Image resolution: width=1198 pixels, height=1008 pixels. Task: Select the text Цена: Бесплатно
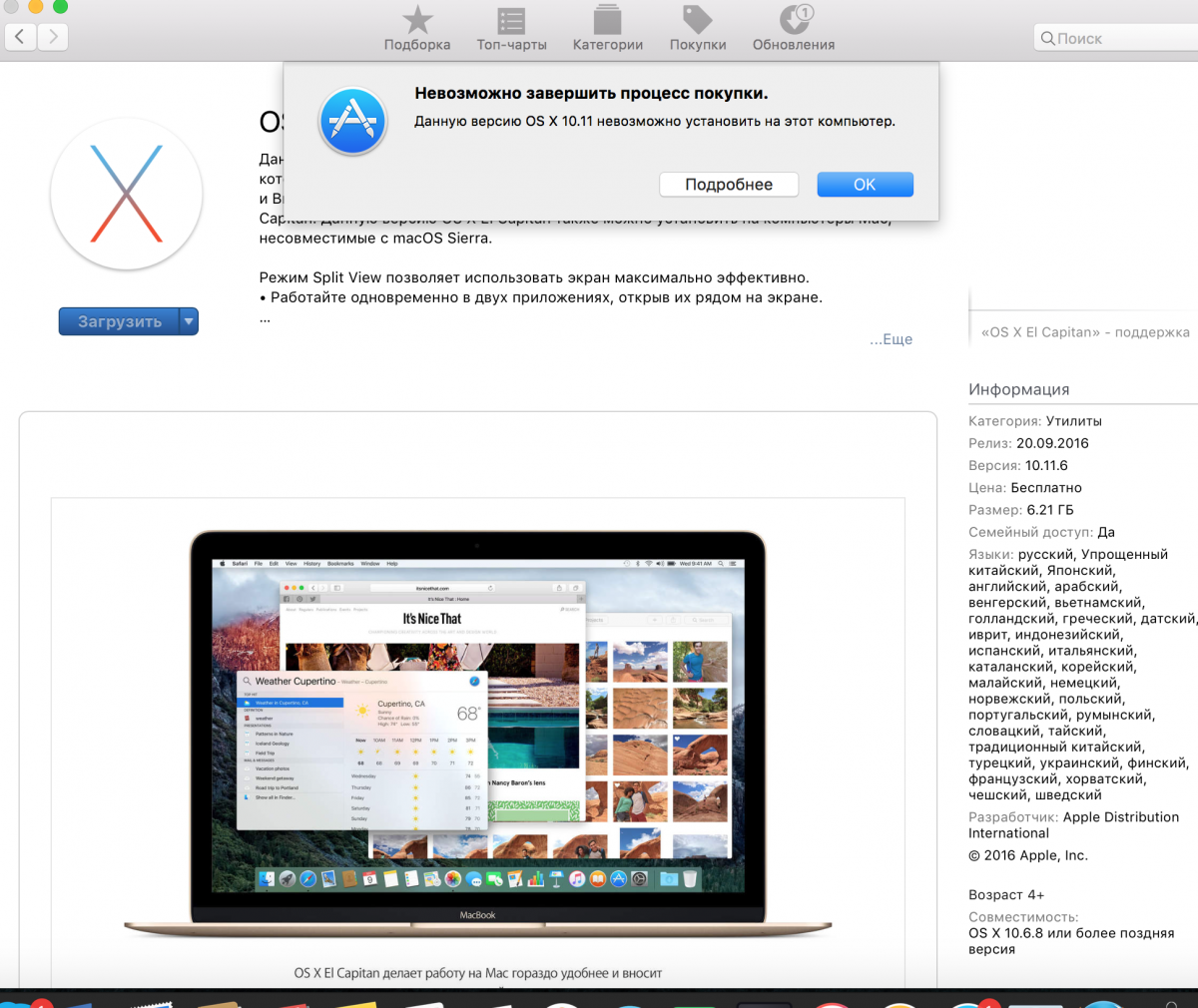[1025, 488]
